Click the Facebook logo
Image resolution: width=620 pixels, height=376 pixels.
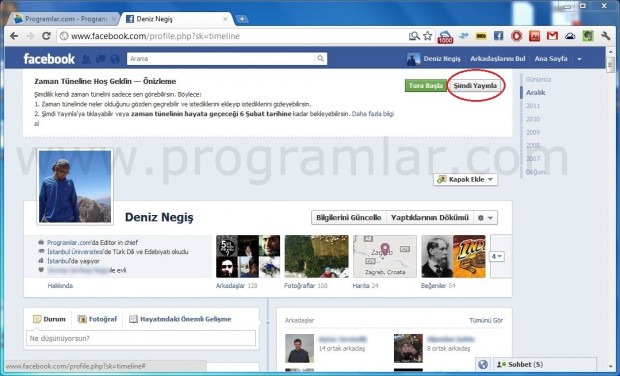49,59
